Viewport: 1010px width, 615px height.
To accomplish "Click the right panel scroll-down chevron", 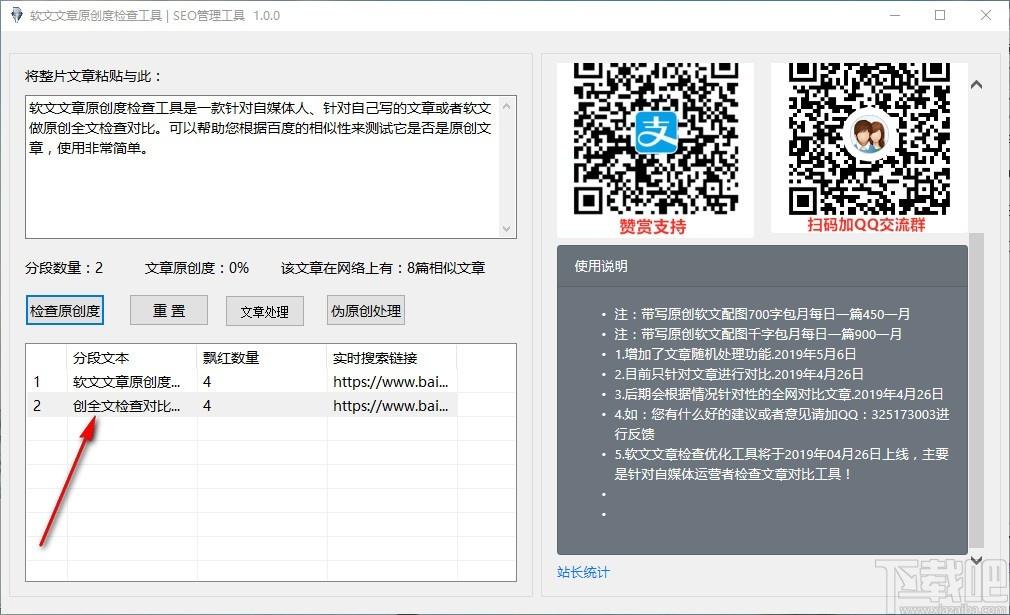I will click(x=977, y=560).
